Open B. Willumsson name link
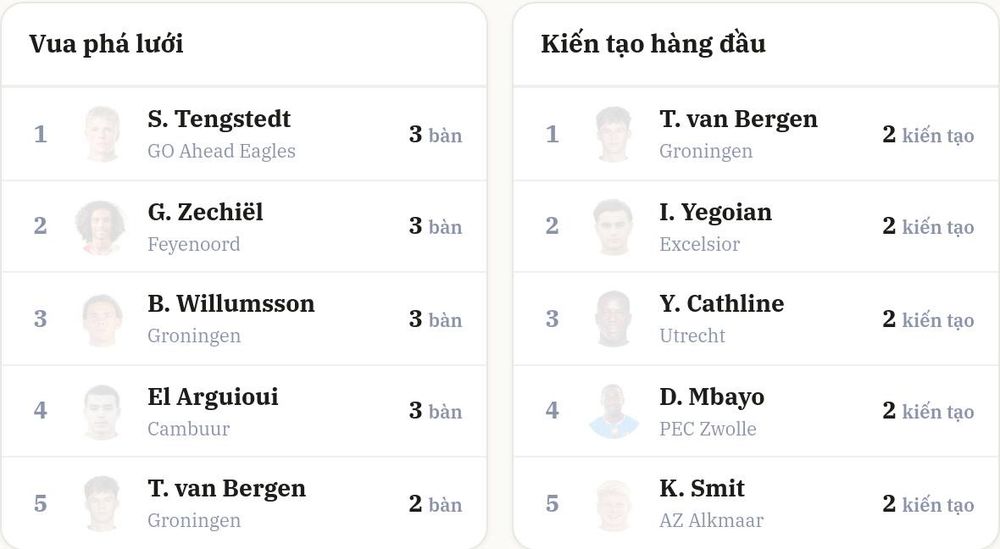The width and height of the screenshot is (1000, 549). point(231,304)
